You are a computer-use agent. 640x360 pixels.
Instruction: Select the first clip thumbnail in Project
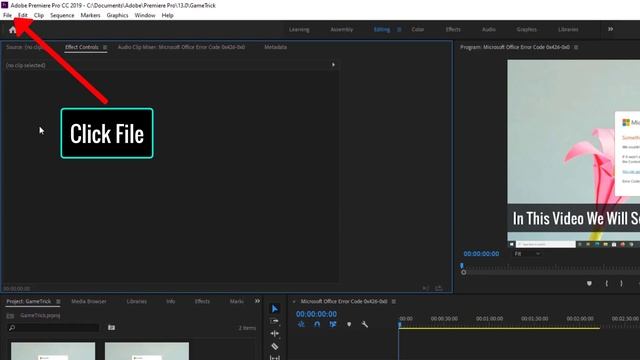point(53,351)
